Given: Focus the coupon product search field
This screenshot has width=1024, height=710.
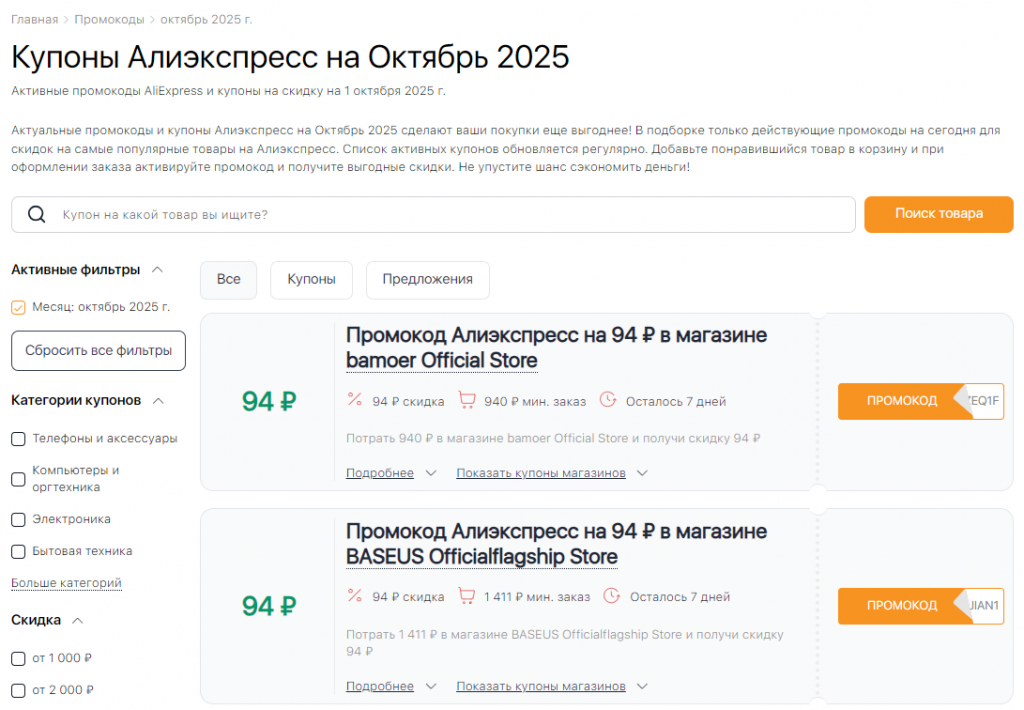Looking at the screenshot, I should (450, 215).
